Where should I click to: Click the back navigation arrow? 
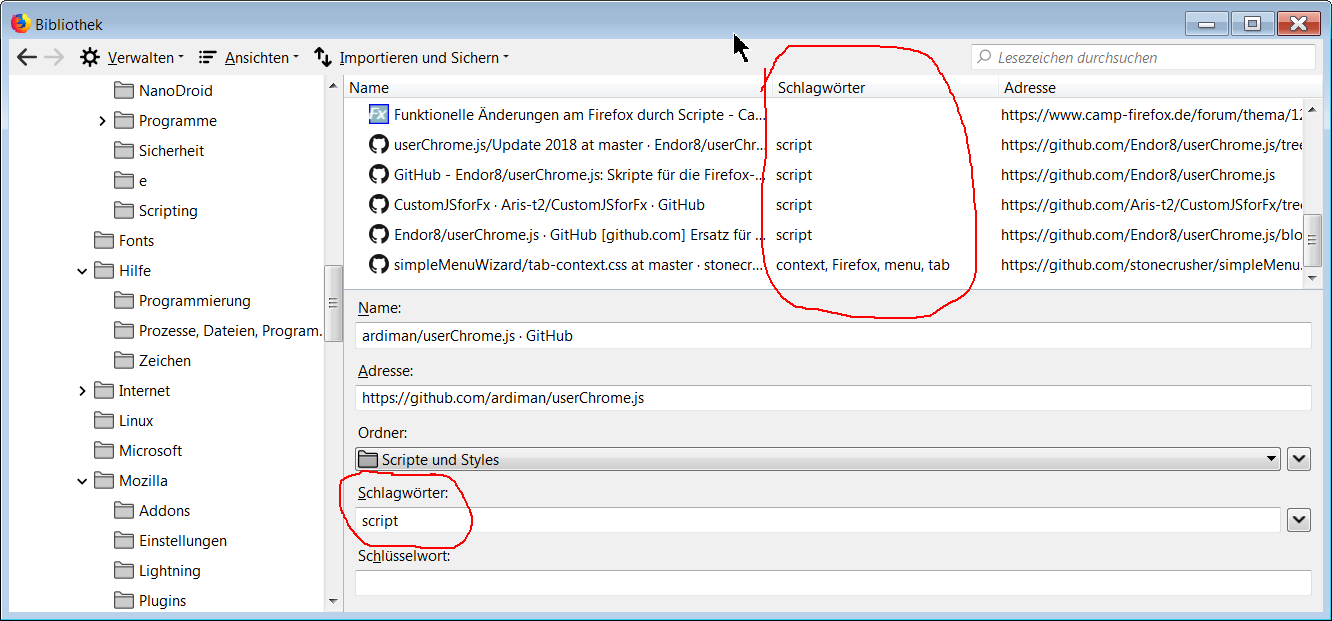coord(27,57)
